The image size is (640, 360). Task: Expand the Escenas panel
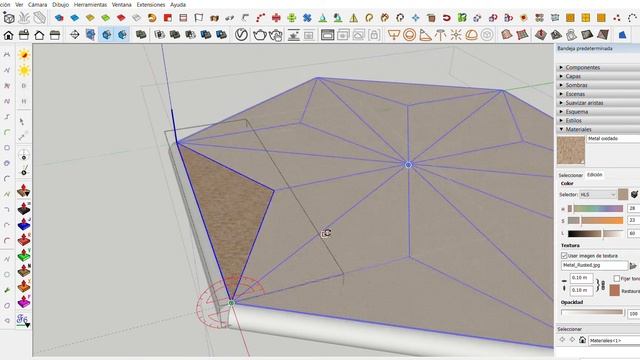click(598, 94)
